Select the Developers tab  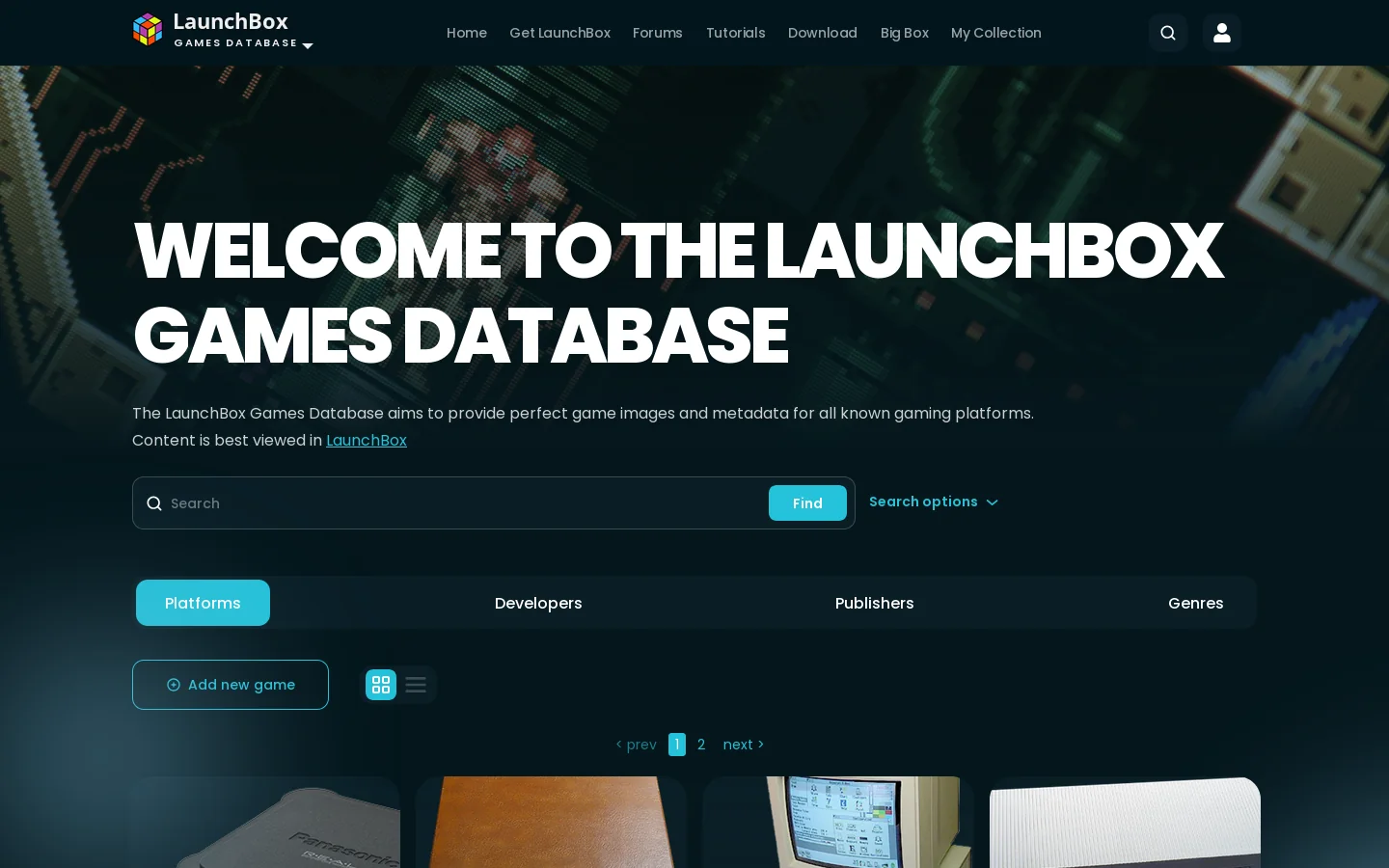[x=538, y=603]
